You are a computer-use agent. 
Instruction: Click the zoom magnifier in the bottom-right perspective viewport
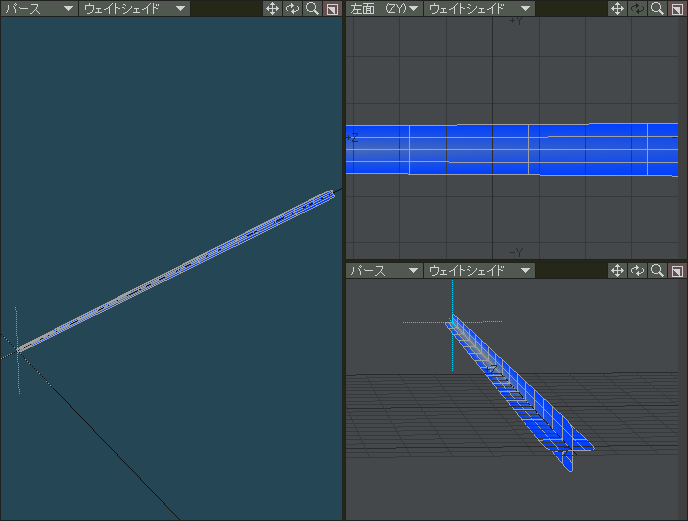coord(657,270)
